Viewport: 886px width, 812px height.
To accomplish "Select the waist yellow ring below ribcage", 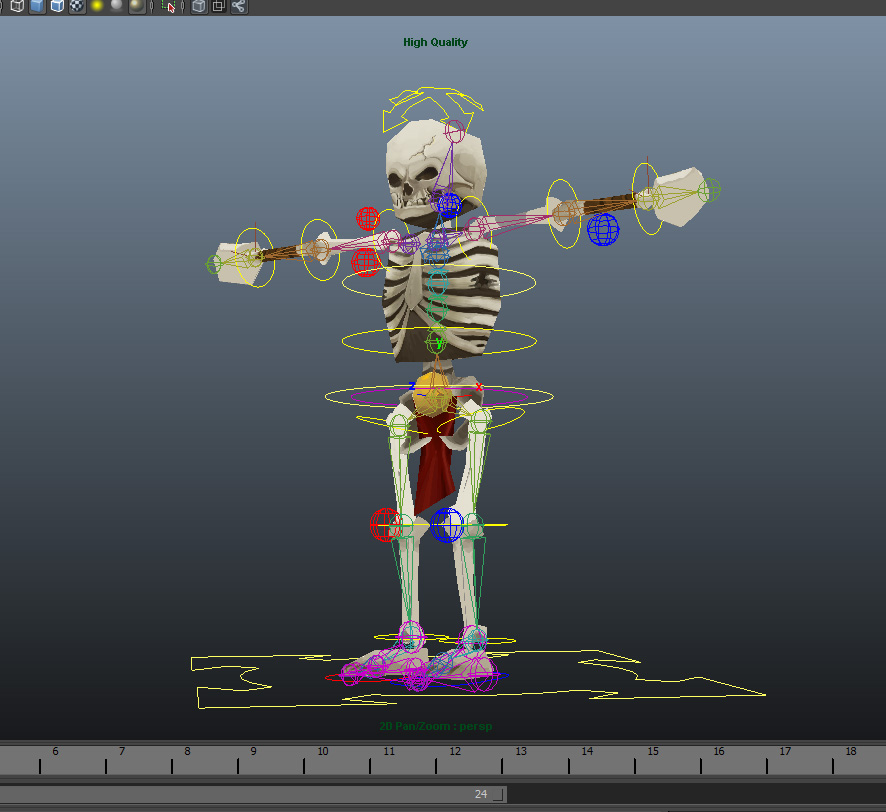I will [439, 341].
